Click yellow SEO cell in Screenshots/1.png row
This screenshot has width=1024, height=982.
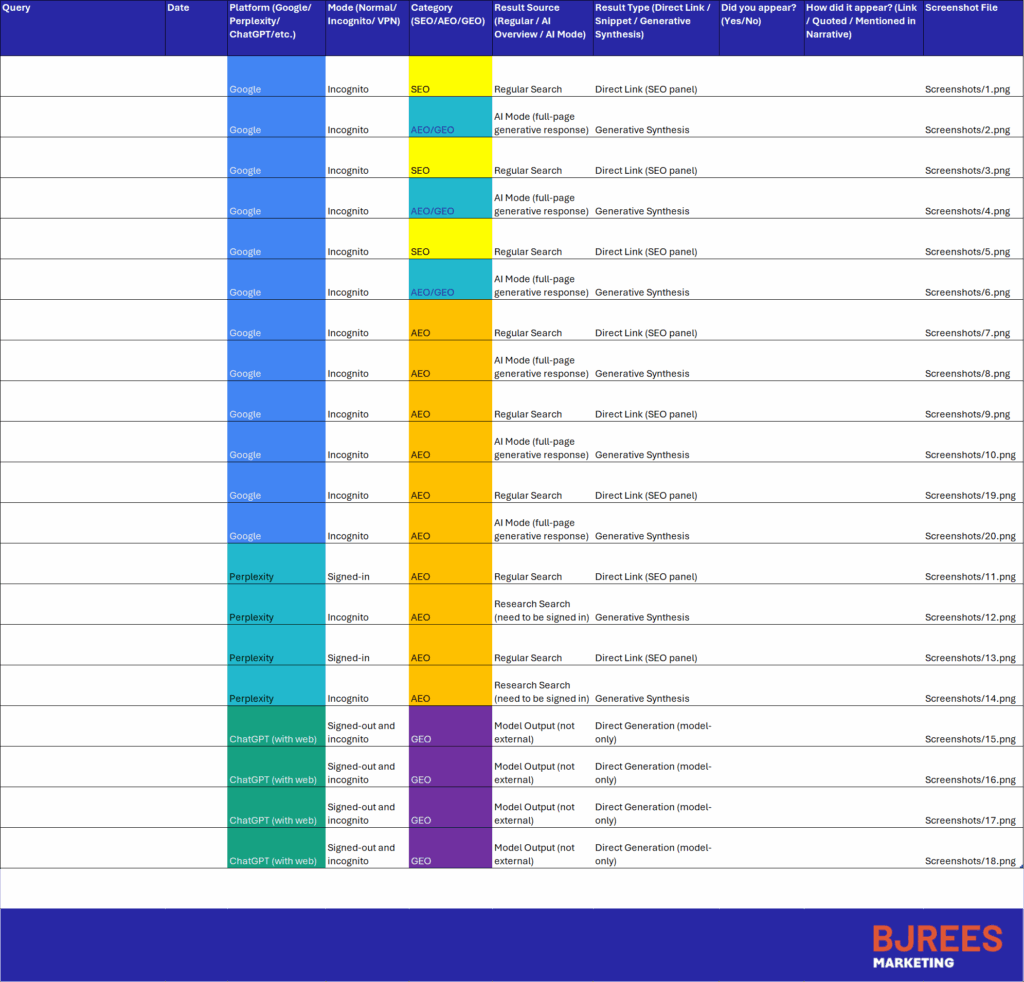[x=450, y=77]
